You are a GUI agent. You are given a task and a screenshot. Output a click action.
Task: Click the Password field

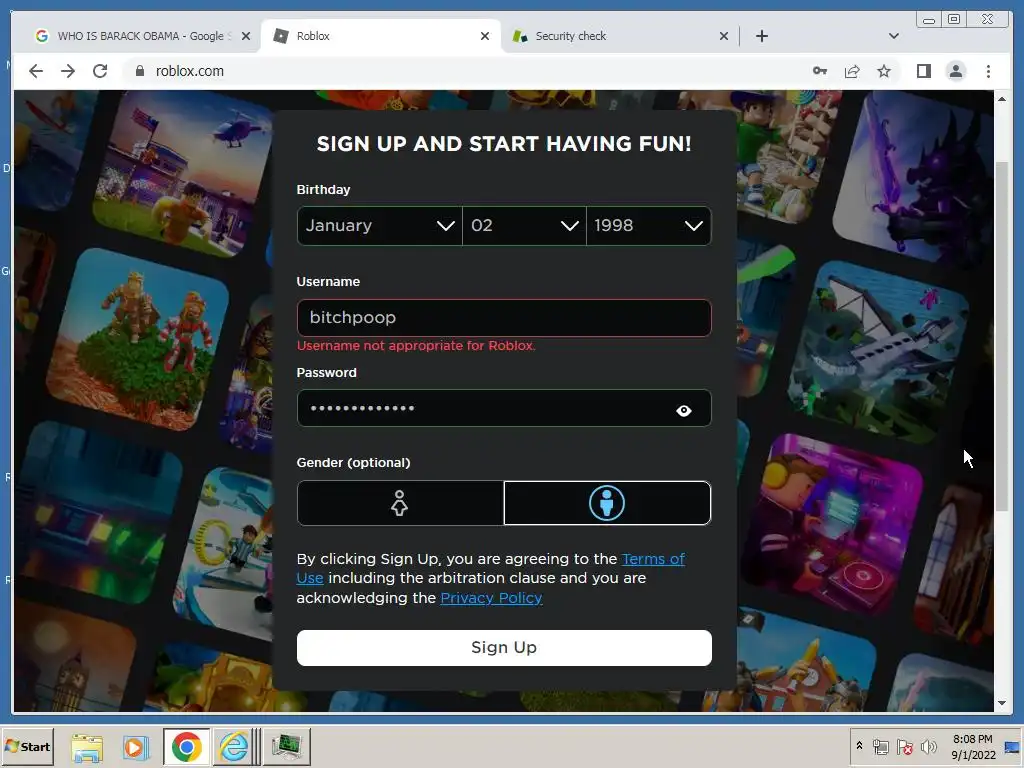(x=504, y=408)
